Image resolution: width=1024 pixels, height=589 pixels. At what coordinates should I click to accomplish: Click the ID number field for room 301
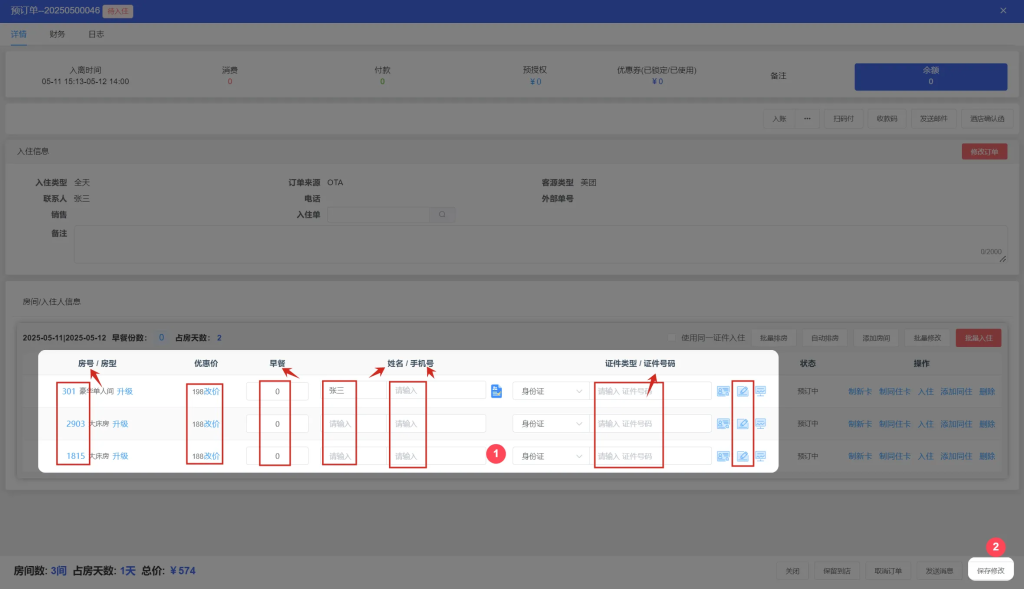[x=652, y=391]
